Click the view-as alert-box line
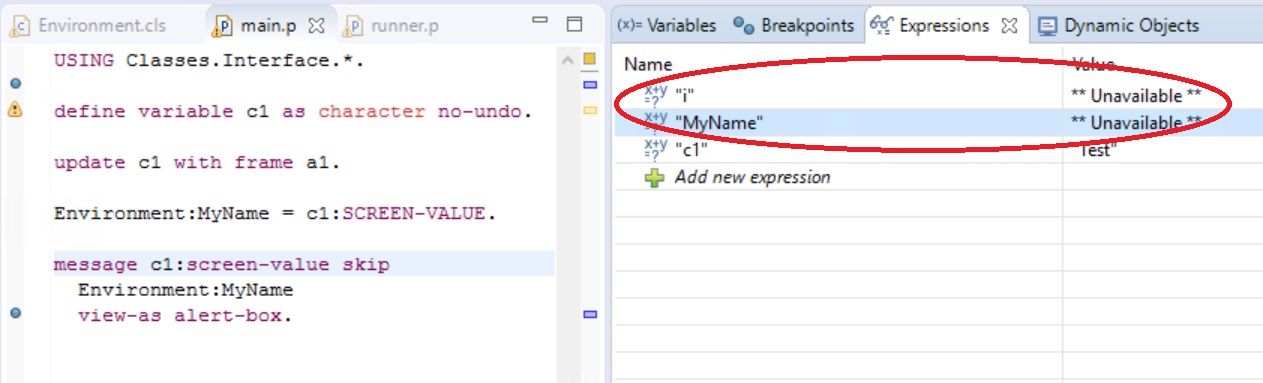Viewport: 1263px width, 383px height. pos(186,316)
